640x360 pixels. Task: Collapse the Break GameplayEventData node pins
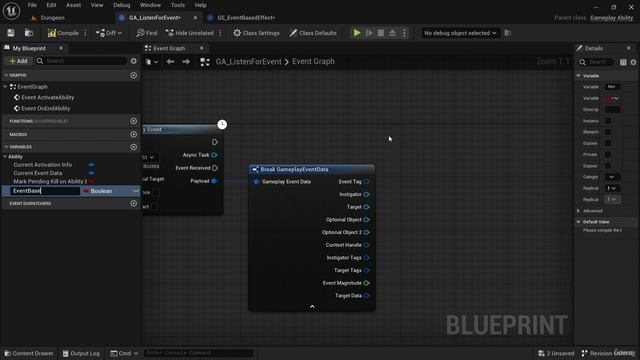(x=312, y=307)
